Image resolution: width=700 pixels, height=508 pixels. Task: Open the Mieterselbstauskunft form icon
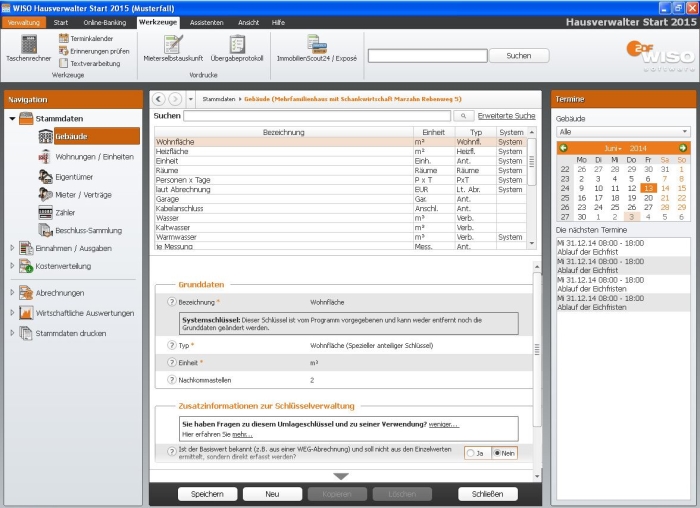click(x=173, y=44)
